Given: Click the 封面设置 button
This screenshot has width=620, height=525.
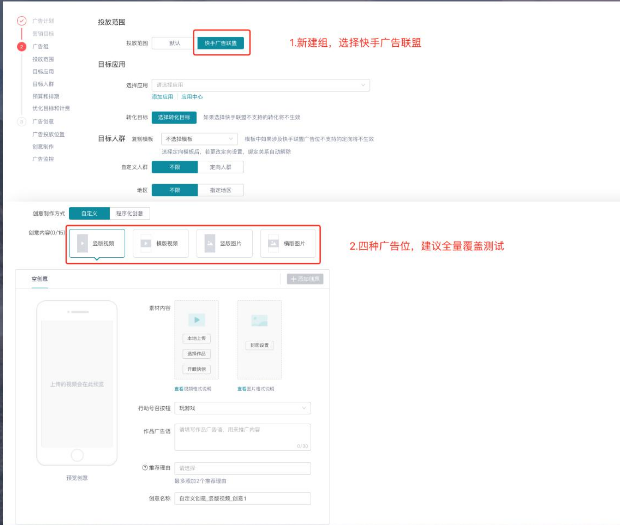Looking at the screenshot, I should pyautogui.click(x=259, y=344).
